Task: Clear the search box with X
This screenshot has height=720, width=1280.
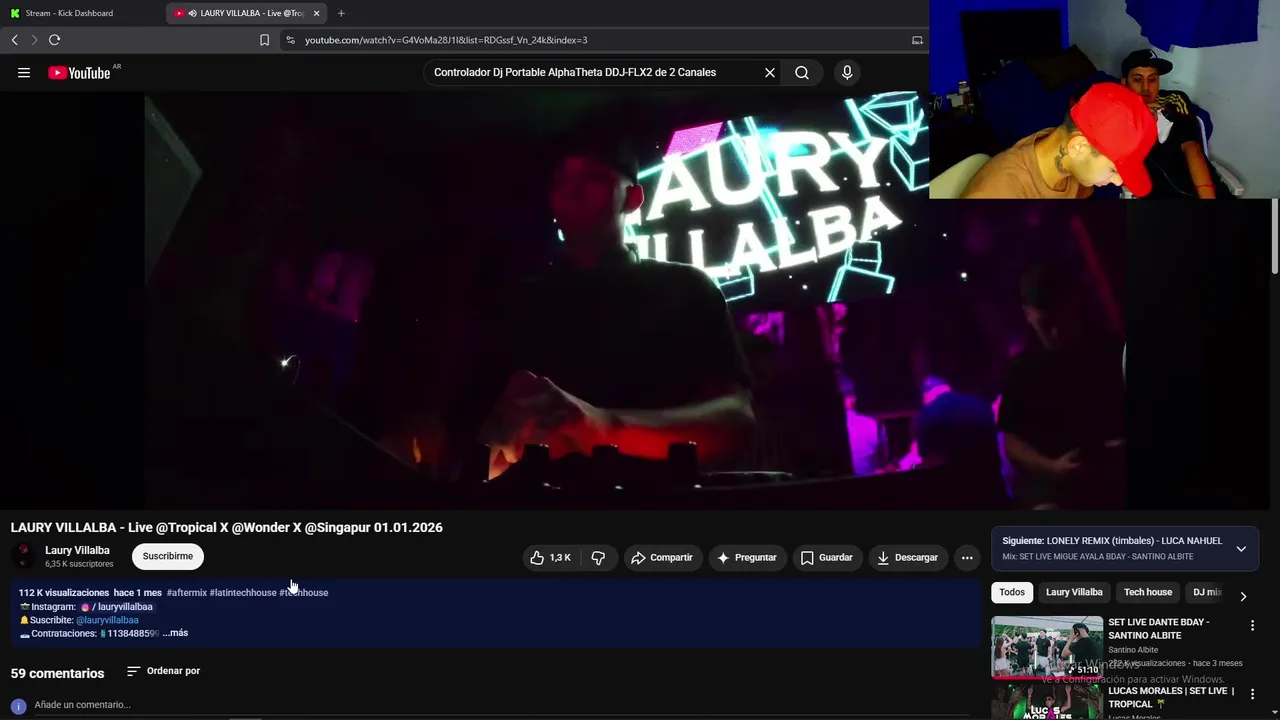Action: (x=770, y=72)
